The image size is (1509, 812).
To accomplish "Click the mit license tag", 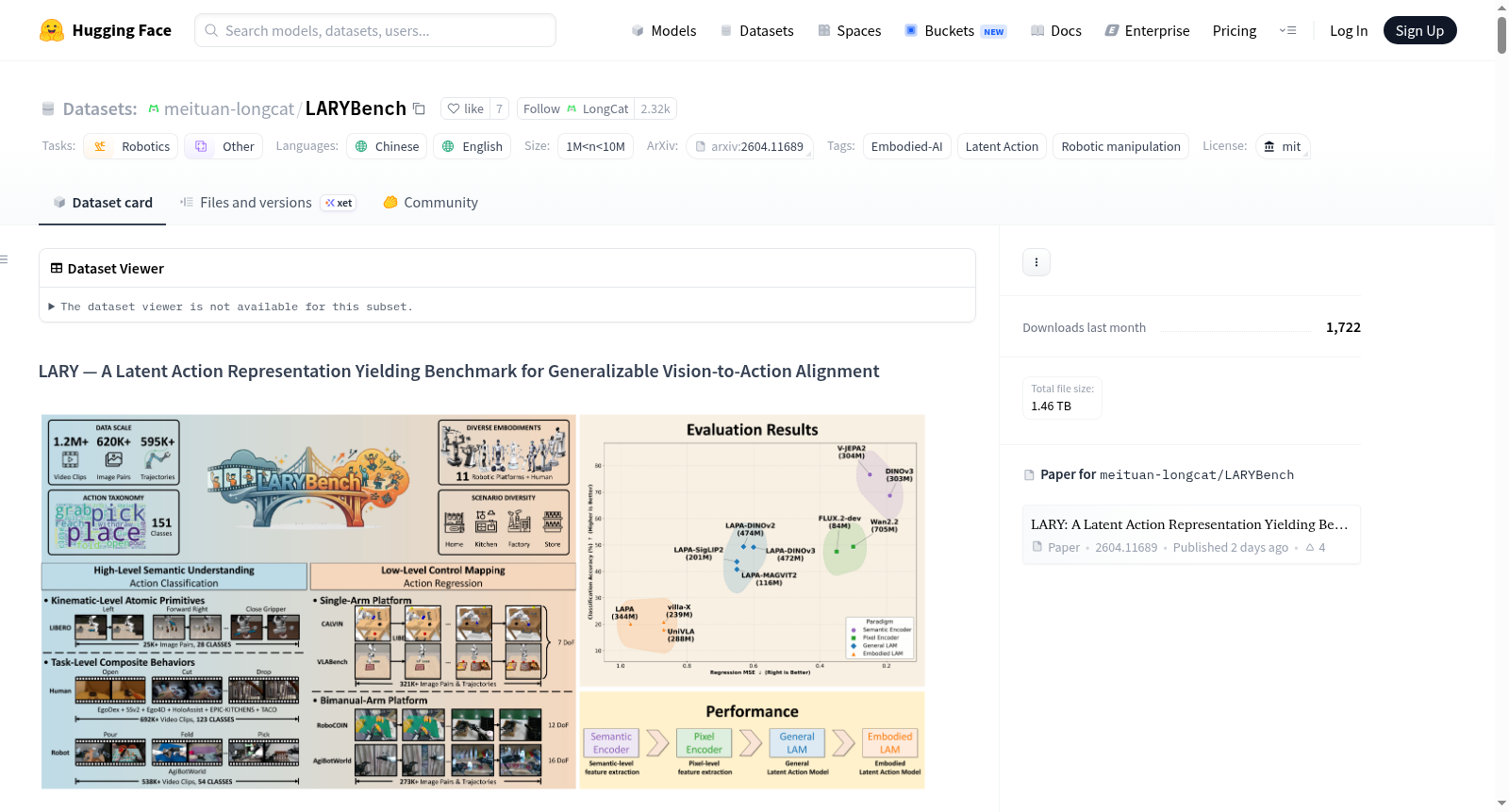I will tap(1283, 146).
